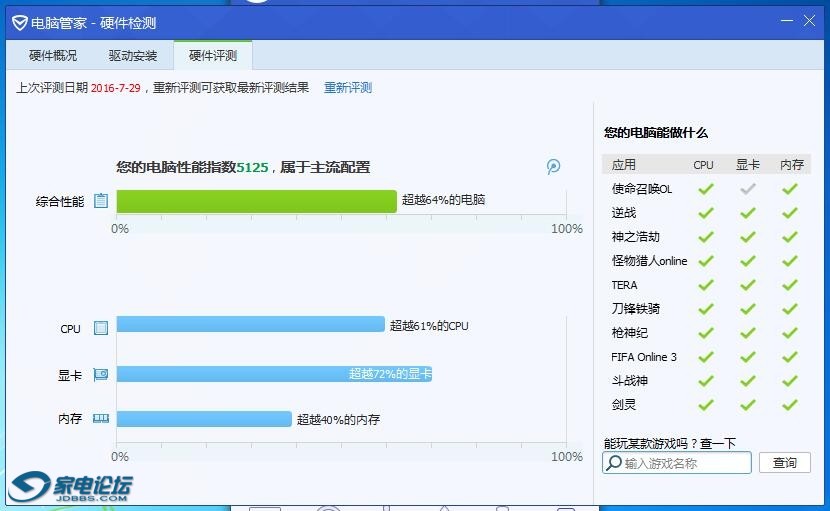Click the 内存 checkmark for 刀锋铁骑

pyautogui.click(x=789, y=309)
